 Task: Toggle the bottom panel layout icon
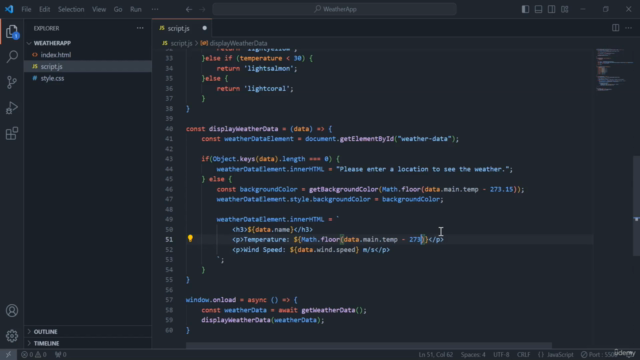(x=538, y=9)
